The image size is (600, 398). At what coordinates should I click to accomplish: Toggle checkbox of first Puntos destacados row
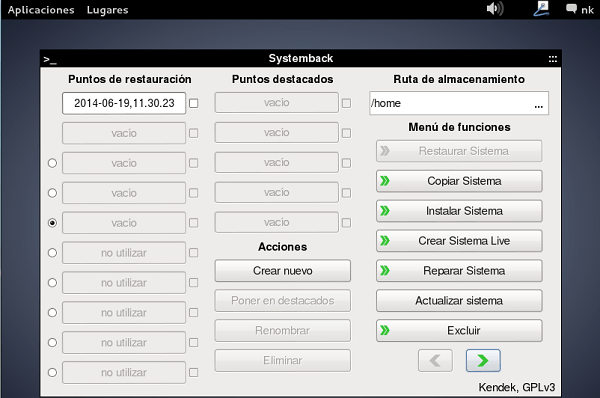[346, 103]
